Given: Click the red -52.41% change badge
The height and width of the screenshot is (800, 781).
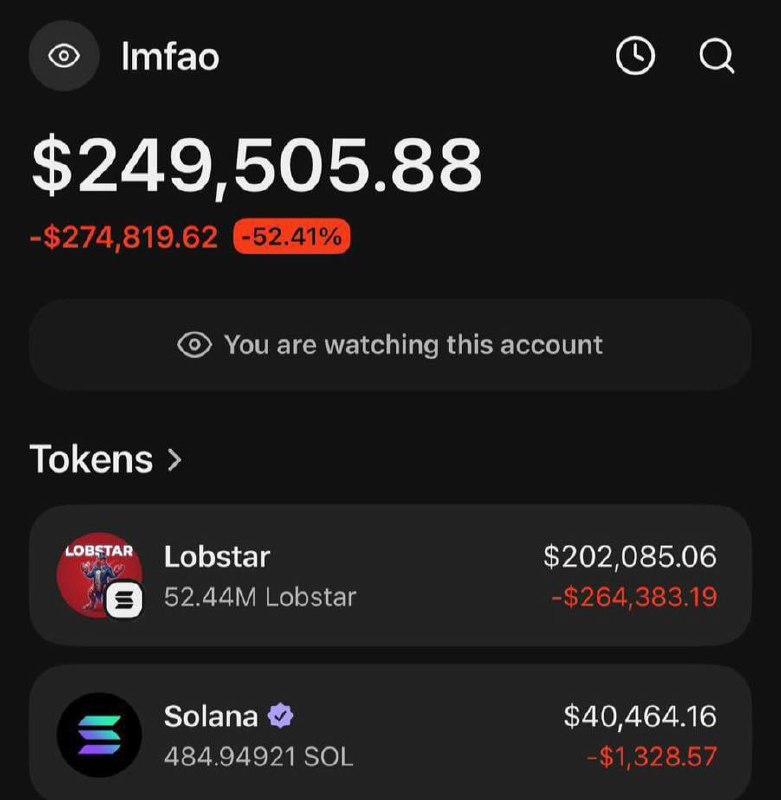Looking at the screenshot, I should 291,237.
